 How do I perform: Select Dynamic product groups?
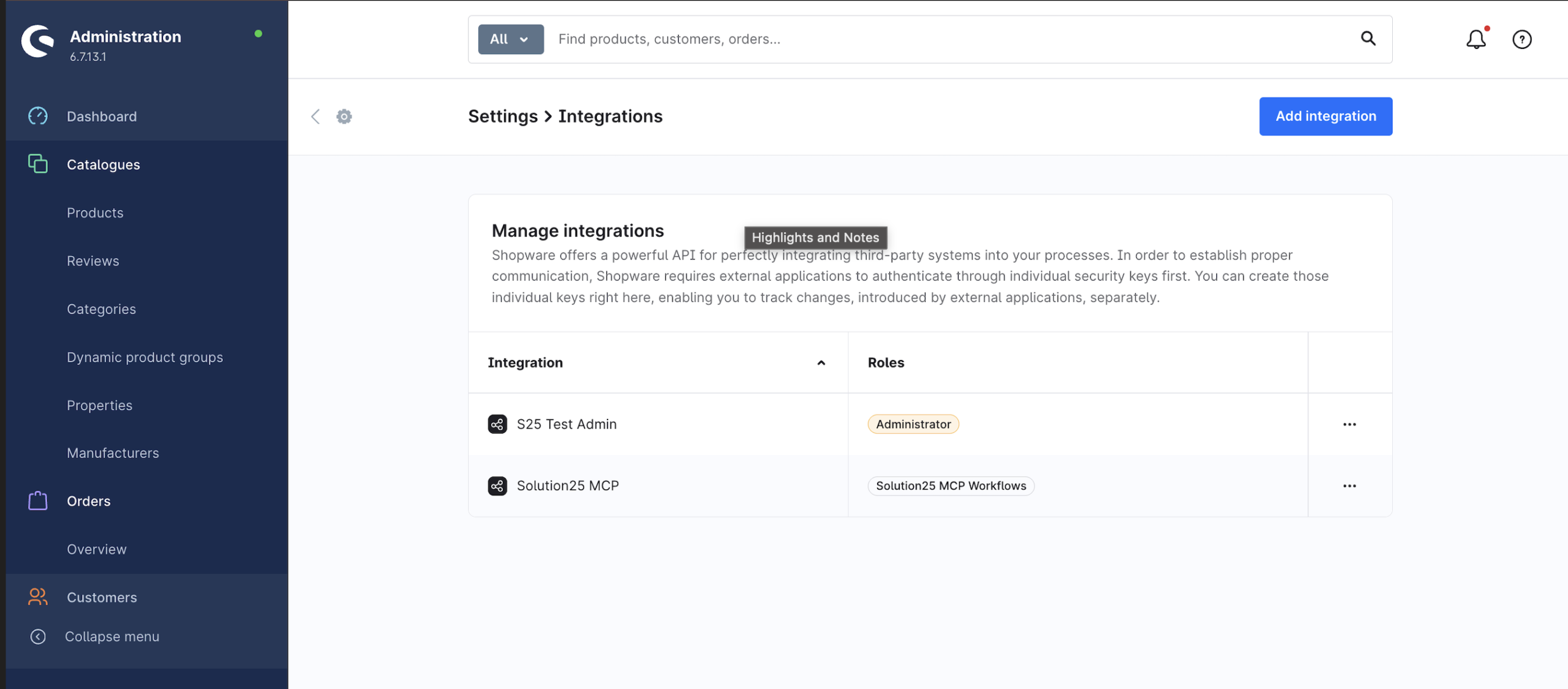[x=145, y=357]
